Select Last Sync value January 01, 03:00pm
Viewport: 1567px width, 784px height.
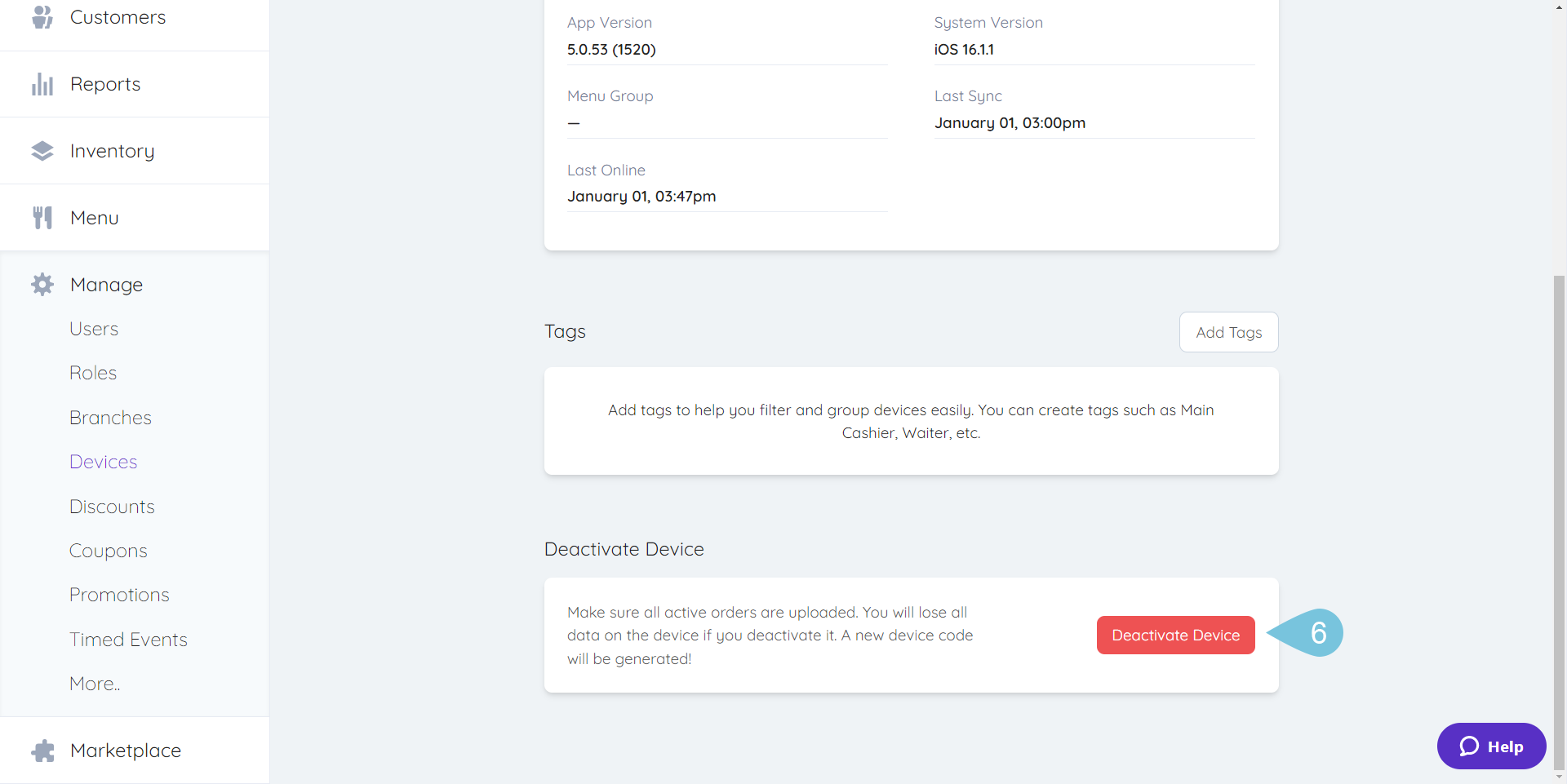(x=1010, y=123)
